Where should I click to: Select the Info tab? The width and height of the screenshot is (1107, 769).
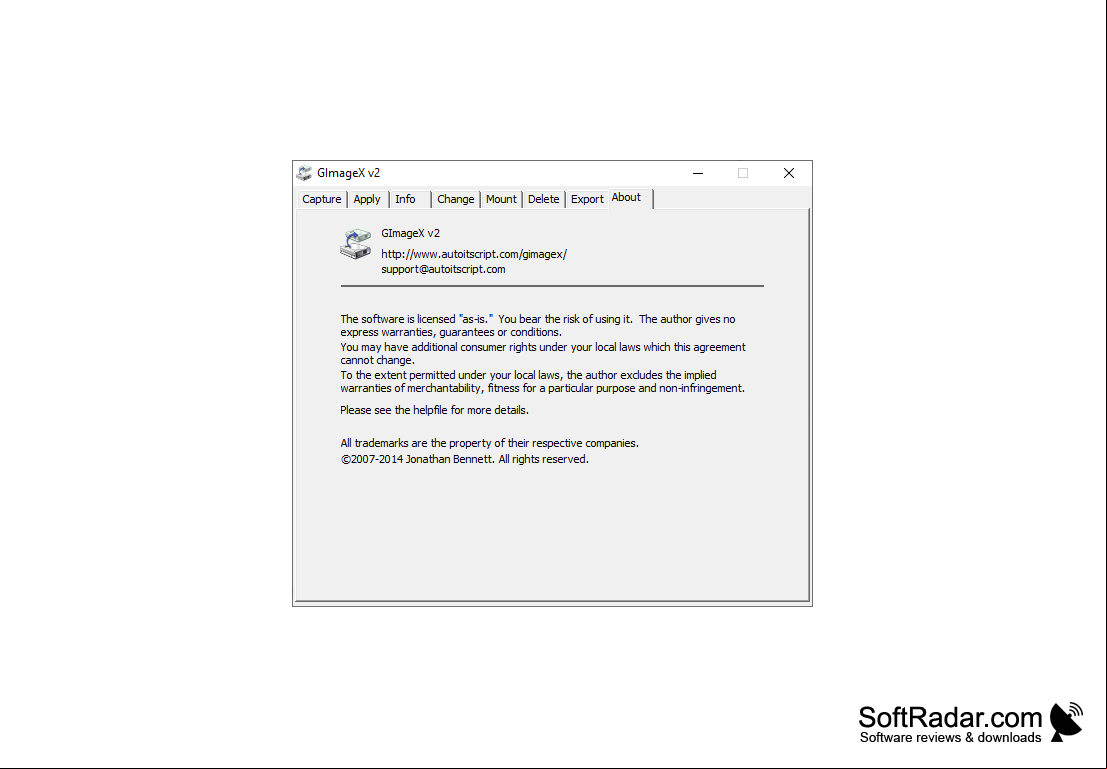pyautogui.click(x=409, y=199)
